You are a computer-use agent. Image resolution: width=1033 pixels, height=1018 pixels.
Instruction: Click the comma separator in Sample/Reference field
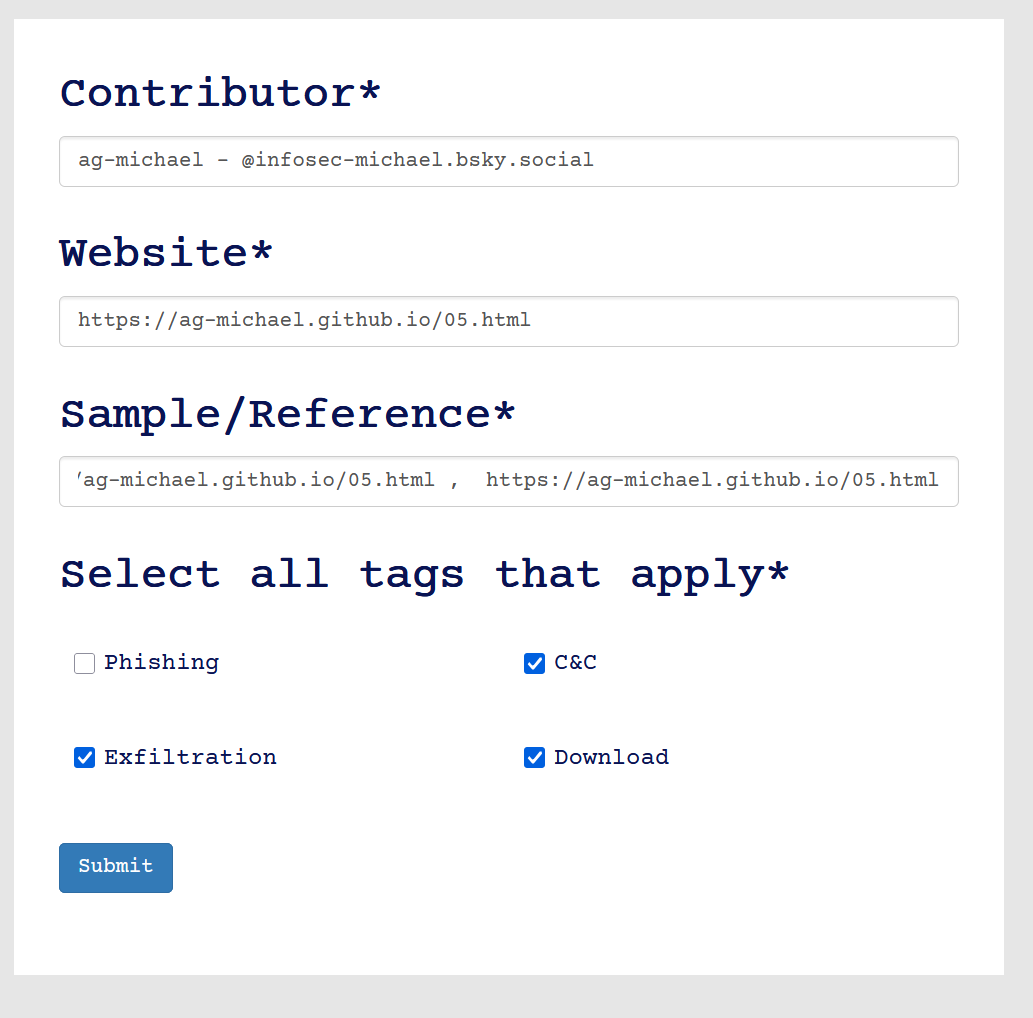454,482
